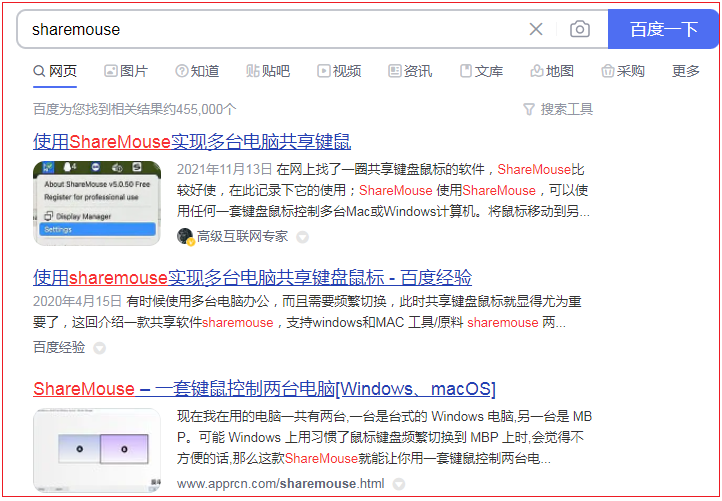722x501 pixels.
Task: Click the 2020年4月15日 date text
Action: click(77, 302)
